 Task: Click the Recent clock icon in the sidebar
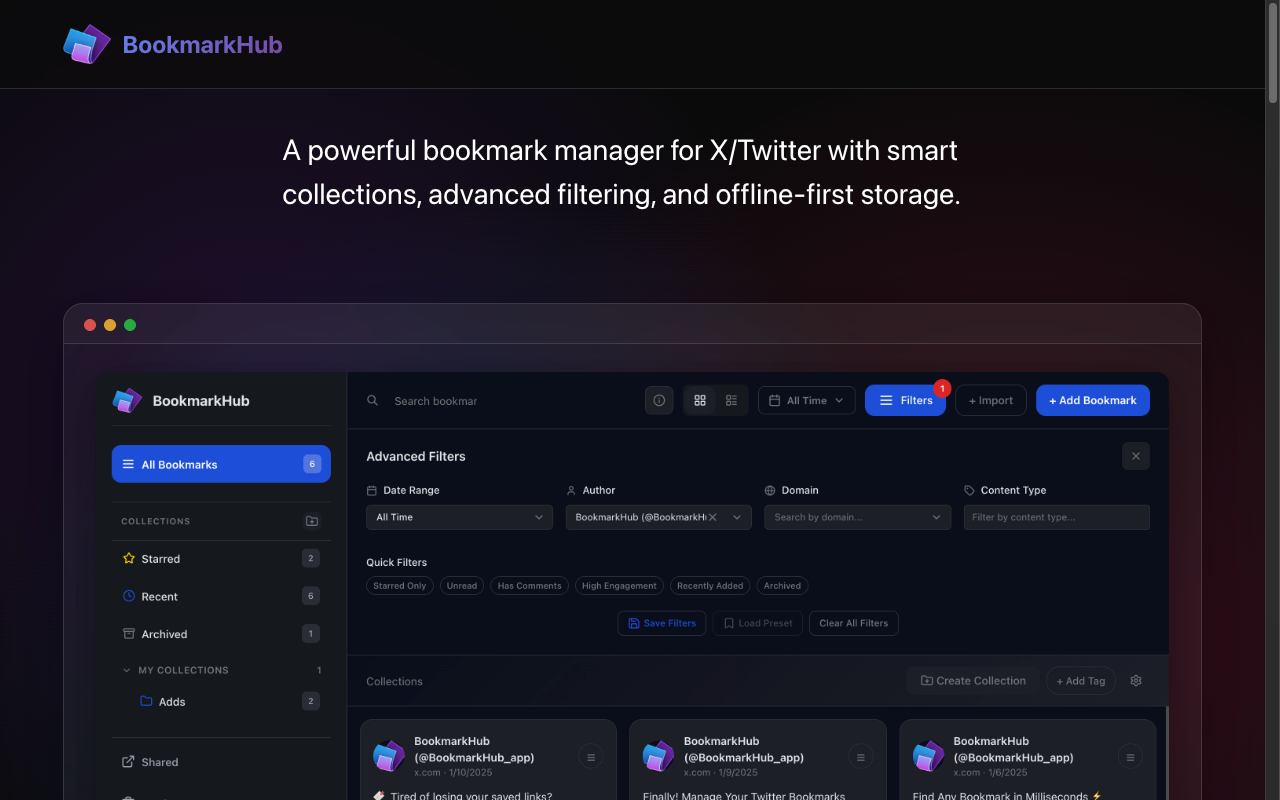point(128,596)
